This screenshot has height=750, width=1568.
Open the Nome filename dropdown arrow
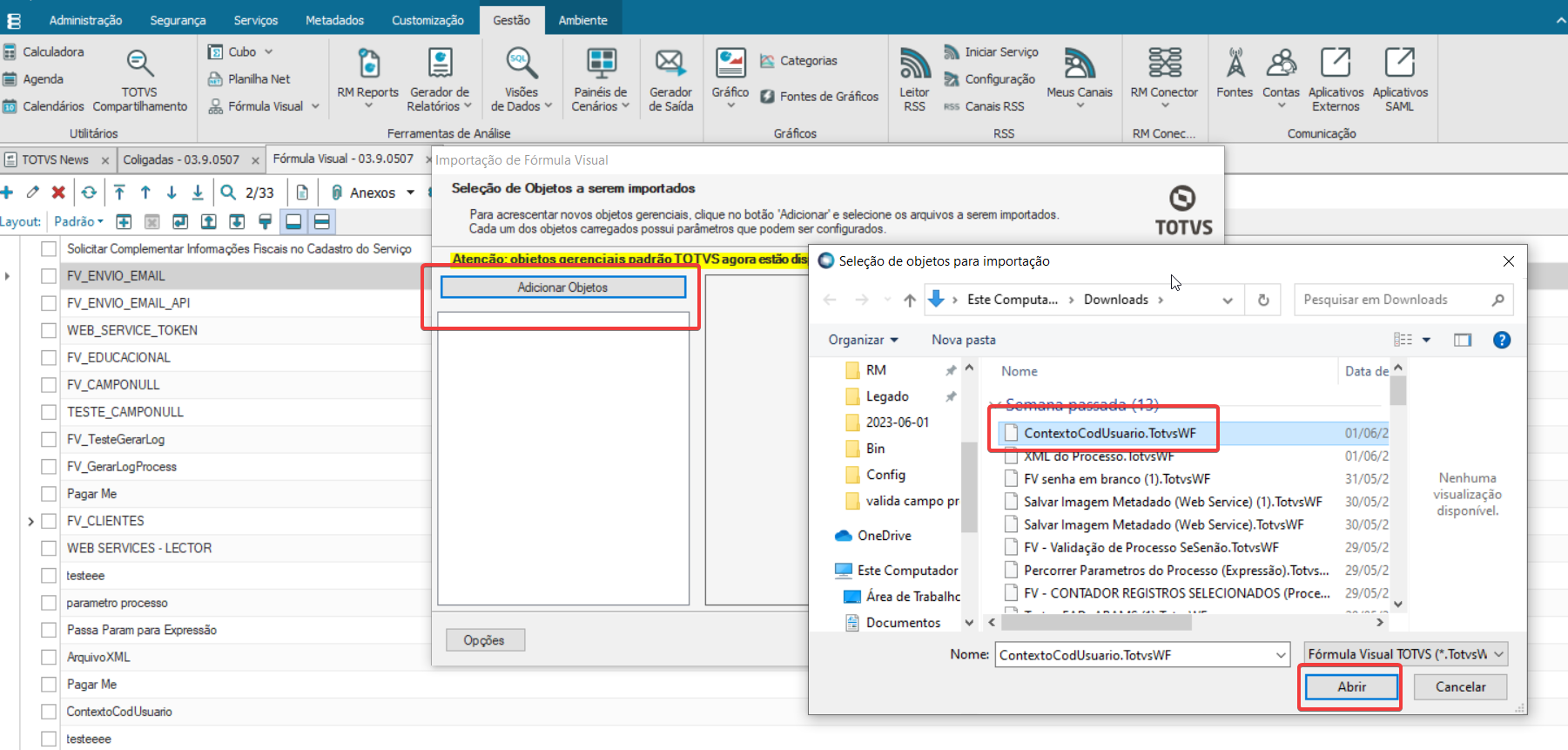pos(1281,655)
